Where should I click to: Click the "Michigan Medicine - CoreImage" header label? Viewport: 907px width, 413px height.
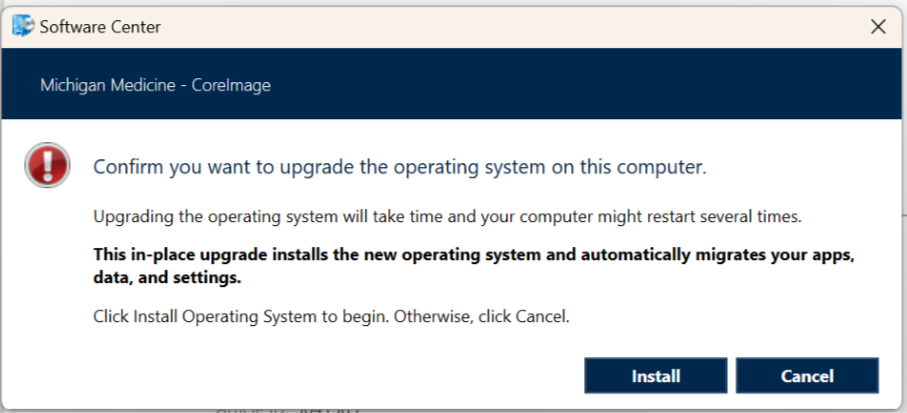(x=155, y=85)
